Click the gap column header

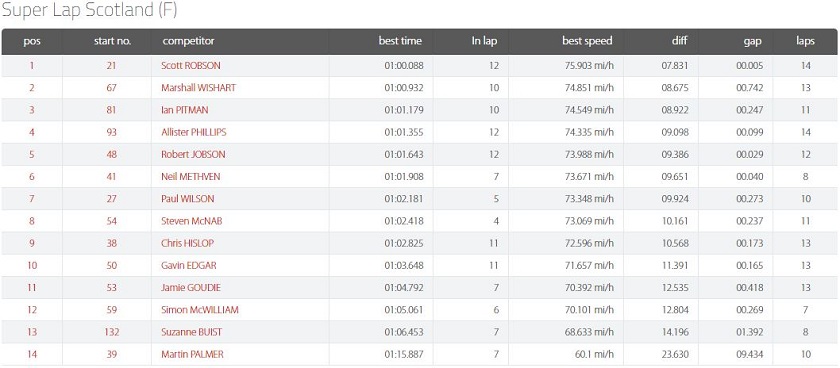(x=752, y=41)
